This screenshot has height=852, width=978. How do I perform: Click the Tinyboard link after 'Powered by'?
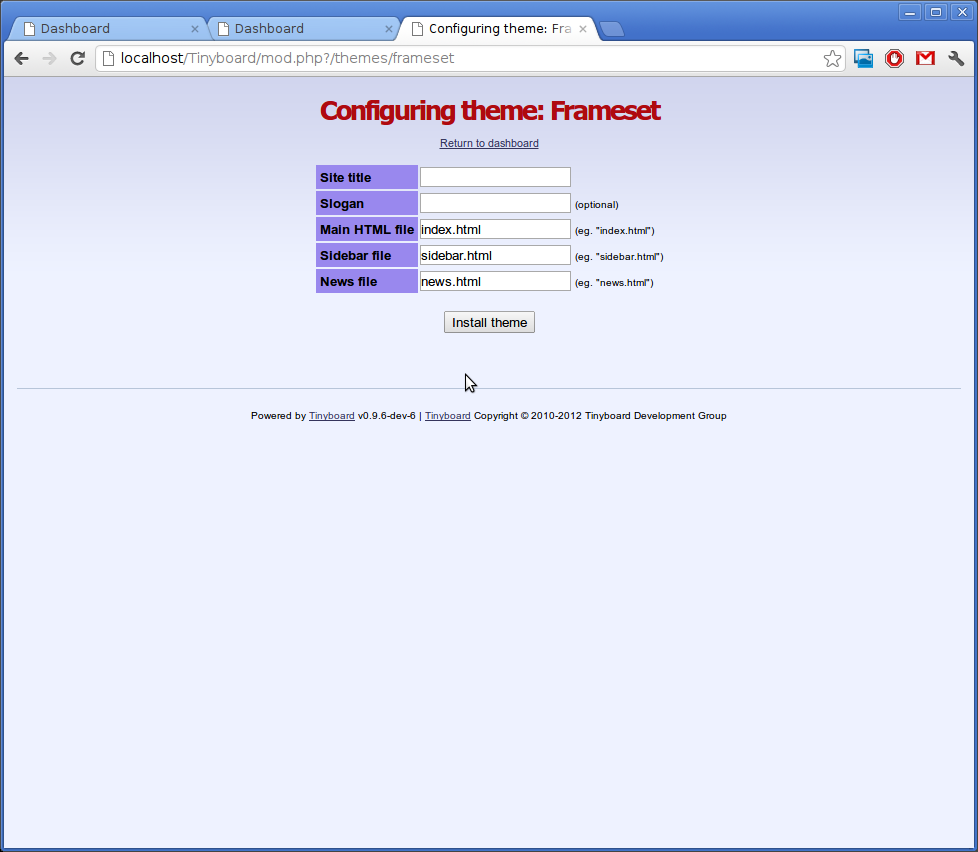pyautogui.click(x=331, y=416)
